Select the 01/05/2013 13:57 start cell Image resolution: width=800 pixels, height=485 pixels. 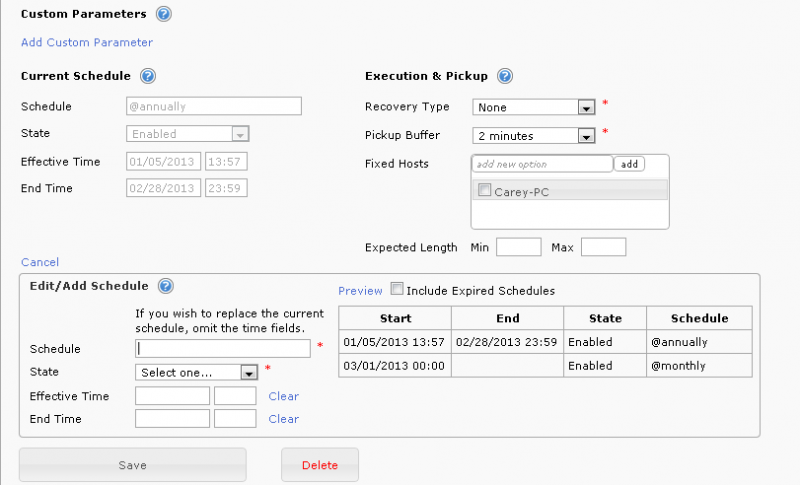click(395, 342)
